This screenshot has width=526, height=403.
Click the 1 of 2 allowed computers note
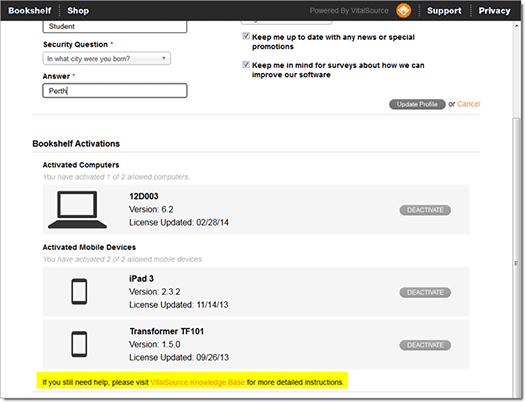(x=116, y=177)
